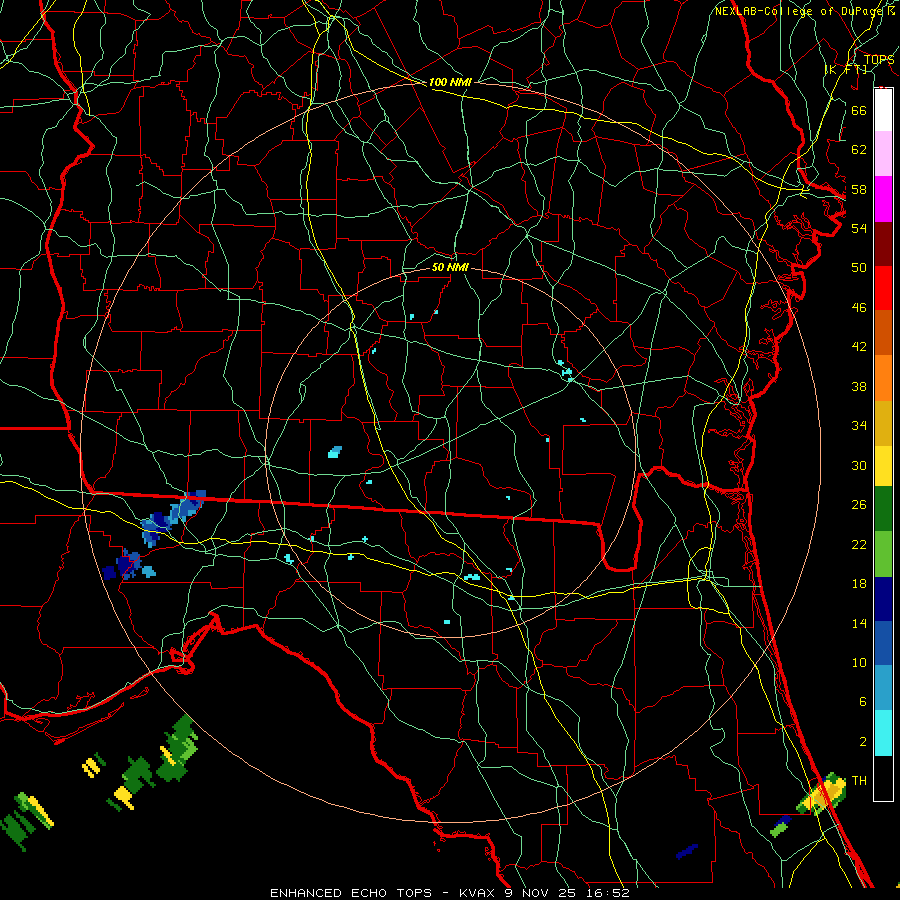Select the gold legend color band
The height and width of the screenshot is (900, 900).
pos(883,423)
